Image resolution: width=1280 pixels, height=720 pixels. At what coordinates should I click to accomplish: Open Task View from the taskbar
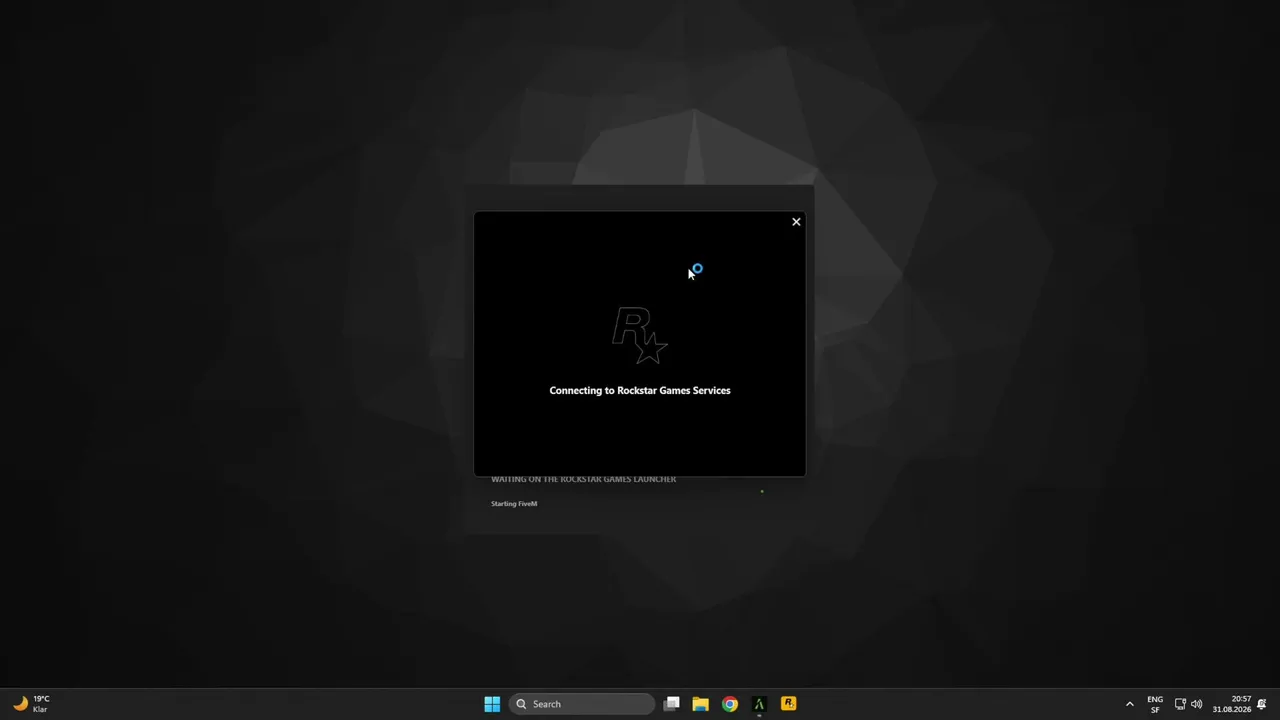[672, 704]
